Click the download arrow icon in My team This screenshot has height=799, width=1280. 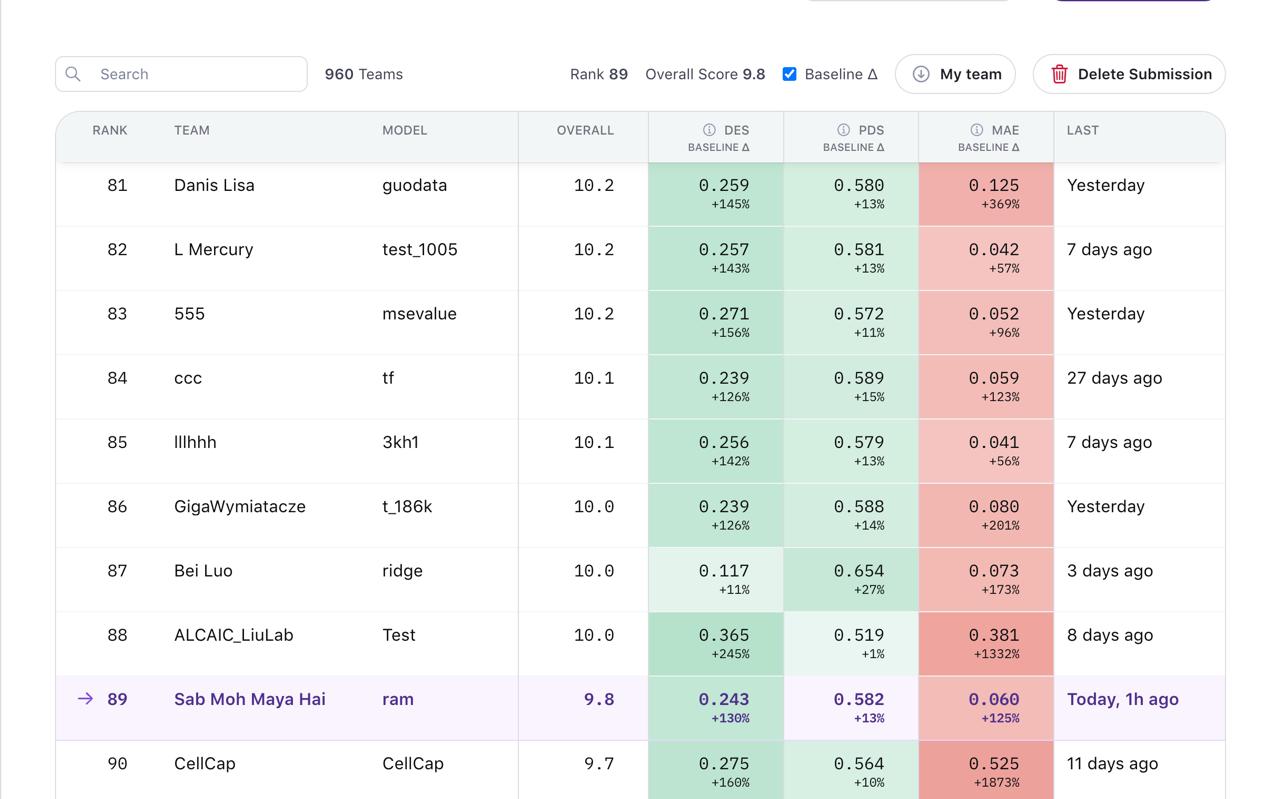pos(920,74)
